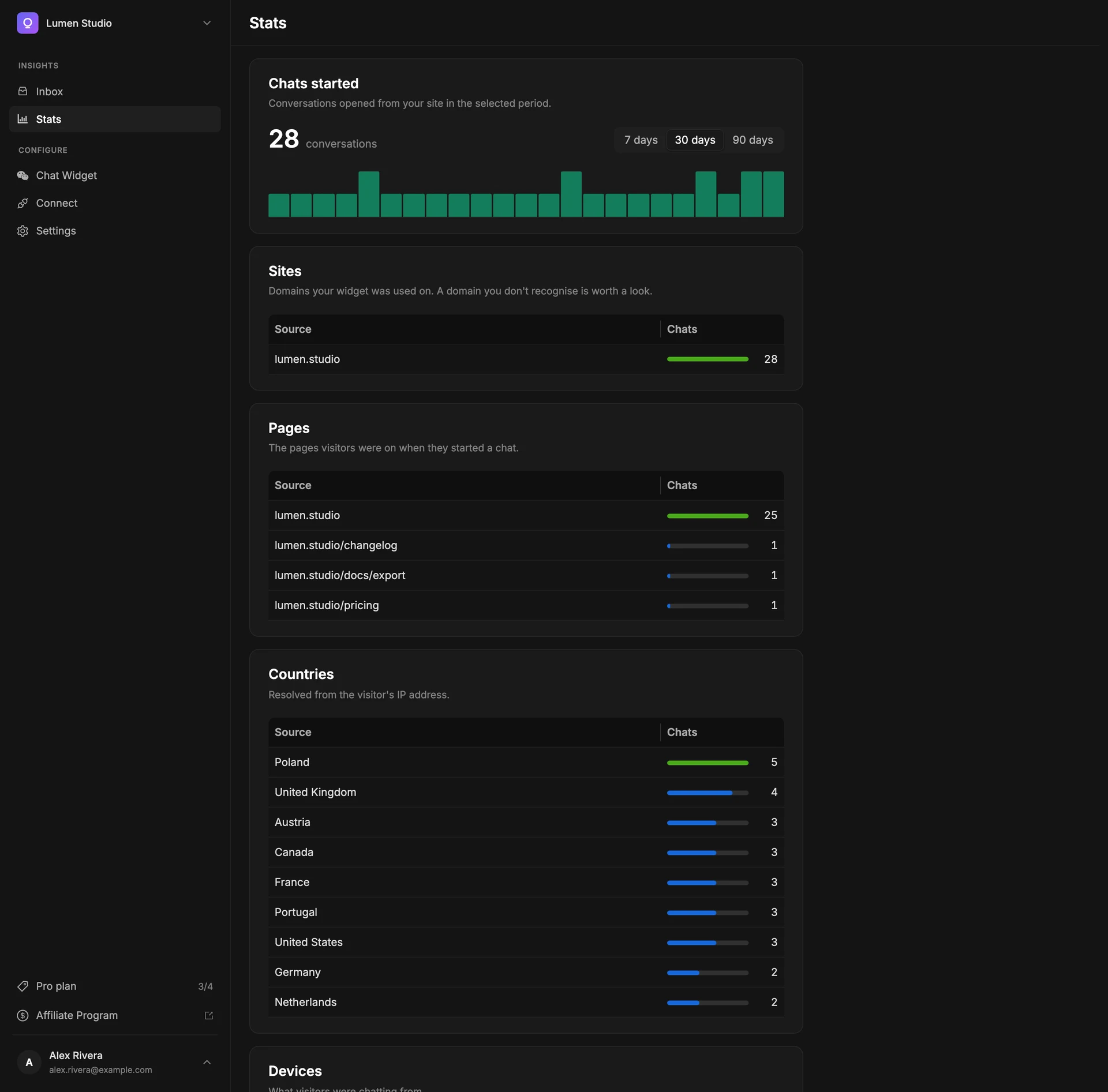Open the Pro plan details
Viewport: 1108px width, 1092px height.
[115, 986]
